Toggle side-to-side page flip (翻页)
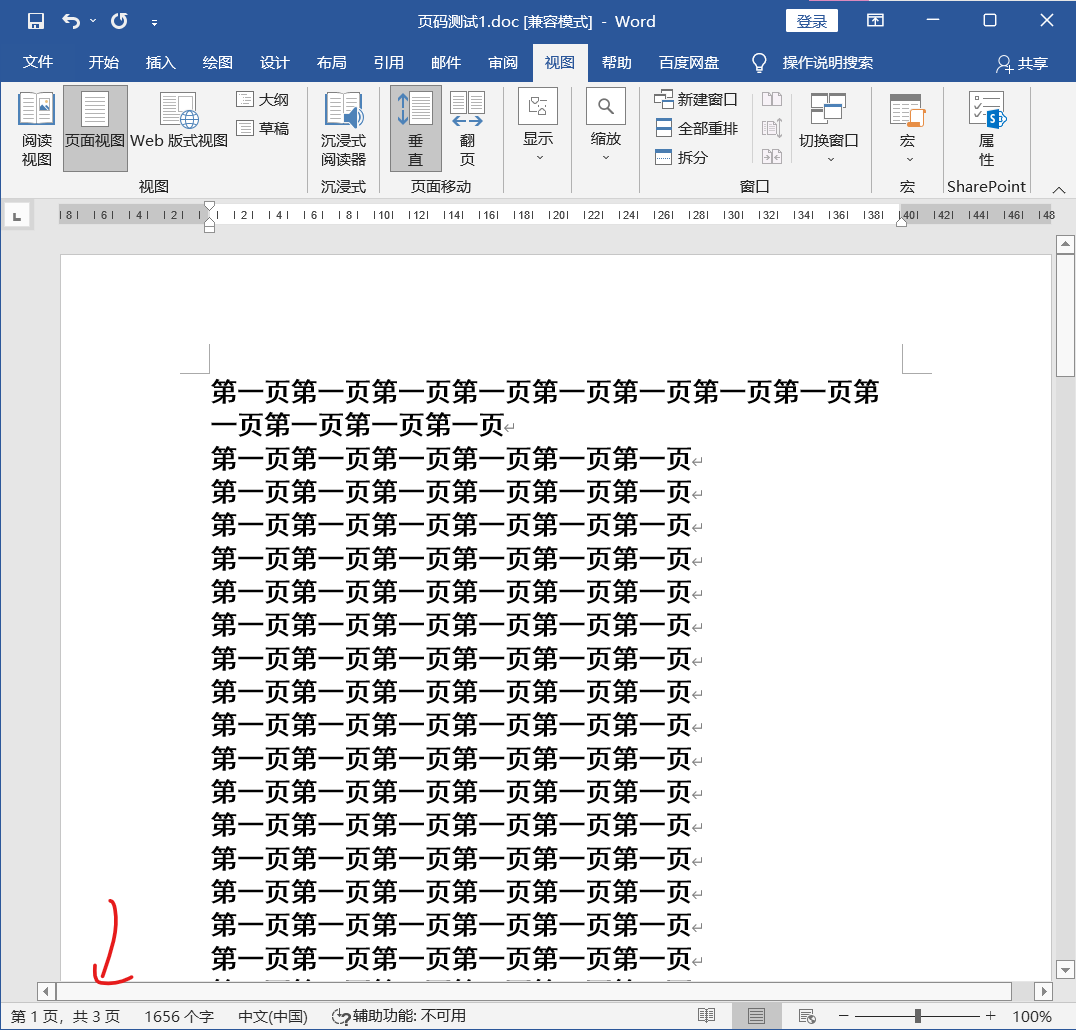Viewport: 1076px width, 1030px height. pos(467,129)
